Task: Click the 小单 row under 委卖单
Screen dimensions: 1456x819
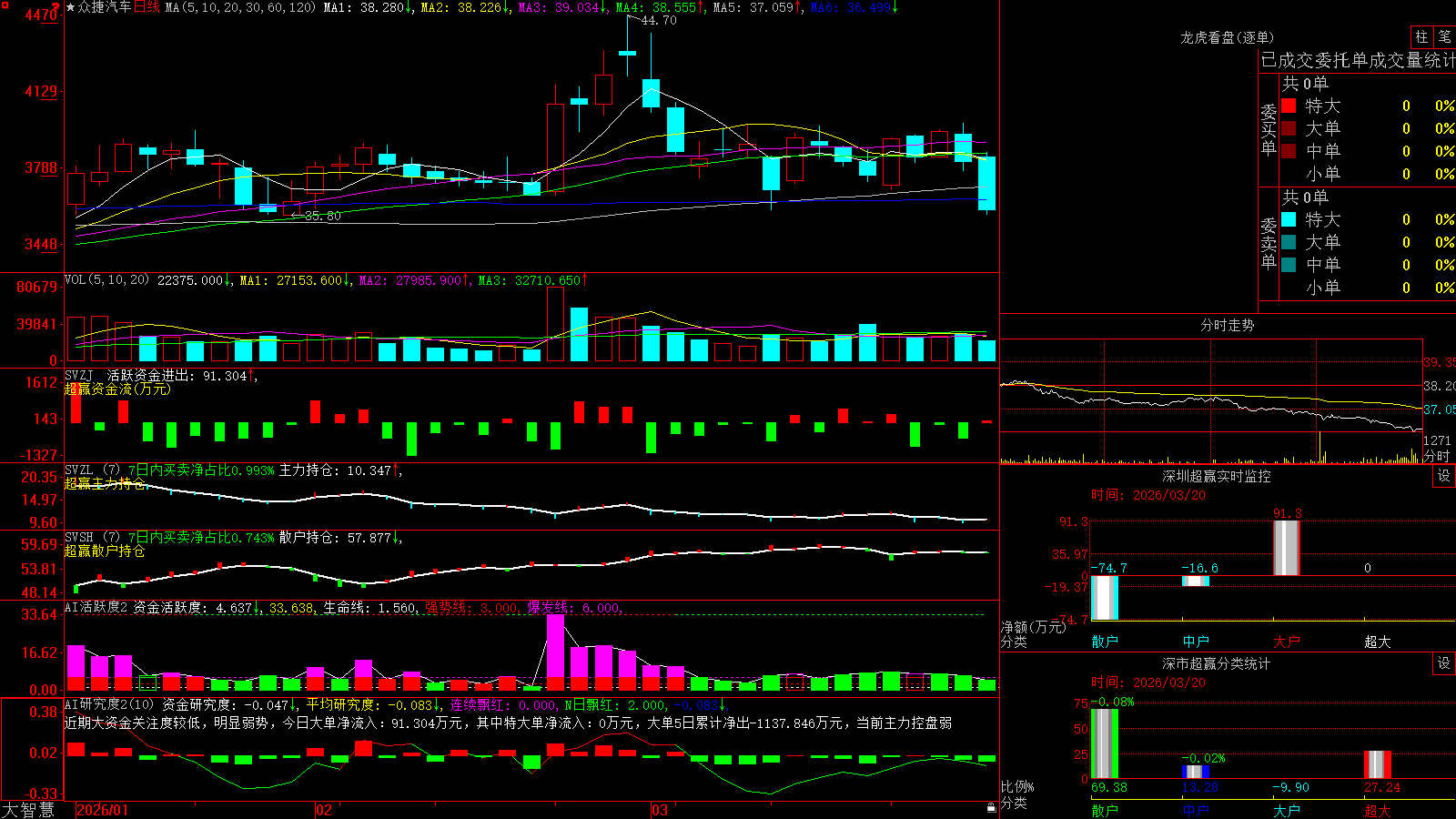Action: coord(1368,288)
